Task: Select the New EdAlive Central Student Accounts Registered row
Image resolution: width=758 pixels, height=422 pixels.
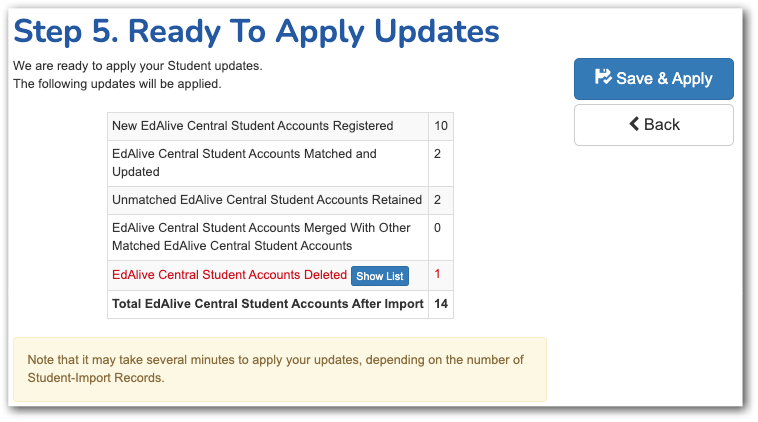Action: pos(280,126)
